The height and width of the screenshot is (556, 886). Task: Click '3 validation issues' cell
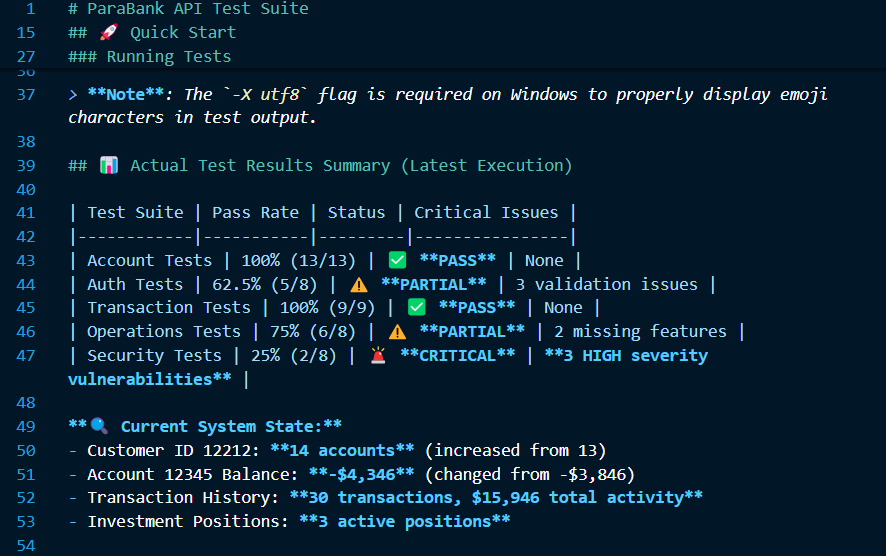pyautogui.click(x=606, y=284)
